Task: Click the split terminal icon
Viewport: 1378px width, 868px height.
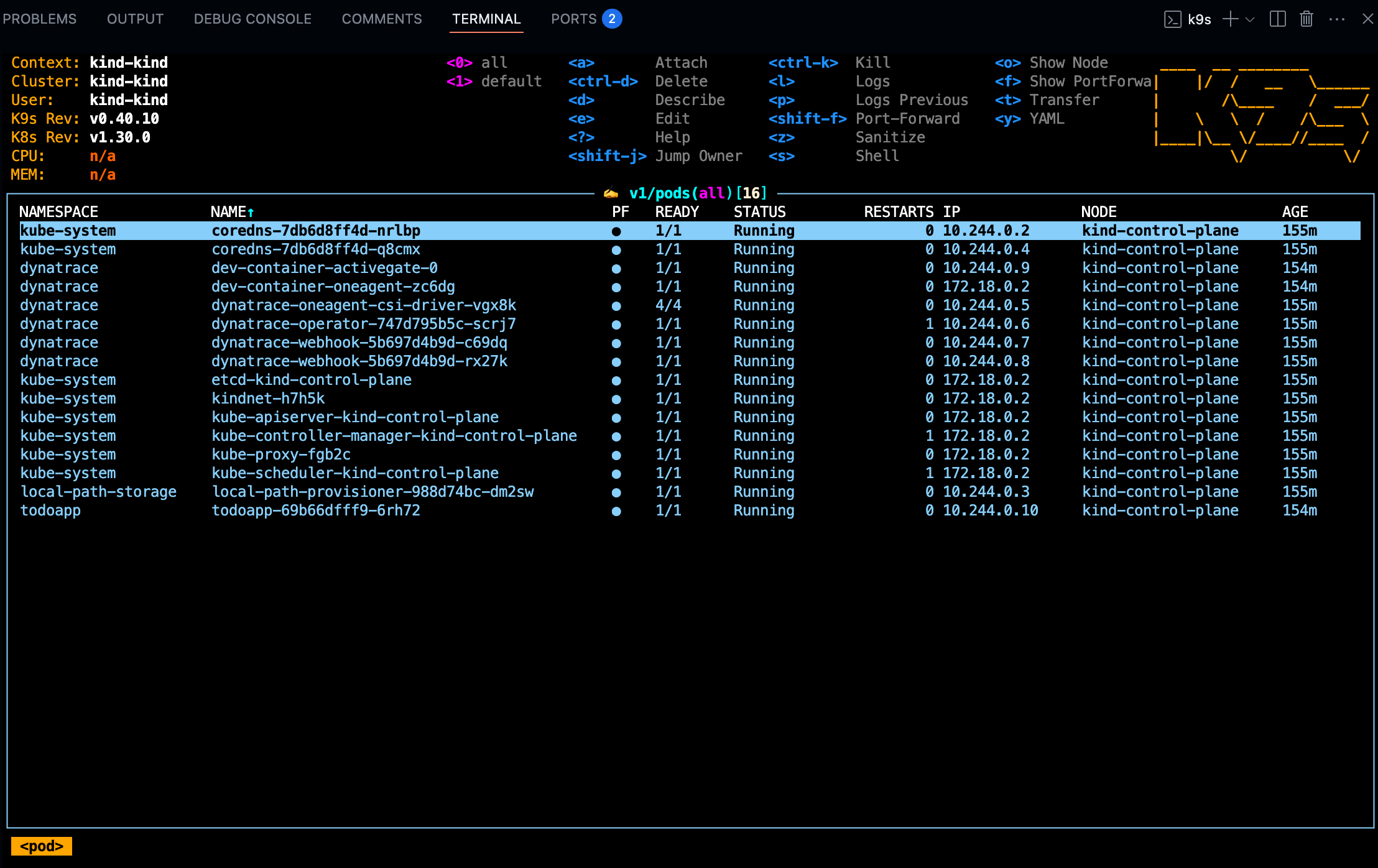Action: tap(1277, 19)
